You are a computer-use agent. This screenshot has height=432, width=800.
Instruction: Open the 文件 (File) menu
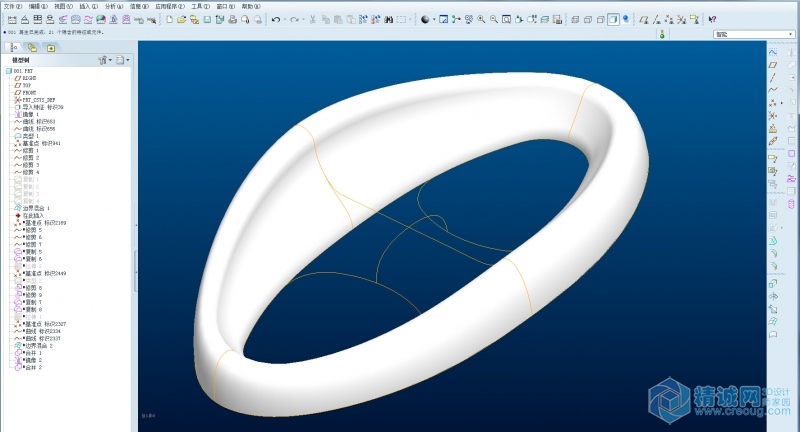[x=12, y=6]
